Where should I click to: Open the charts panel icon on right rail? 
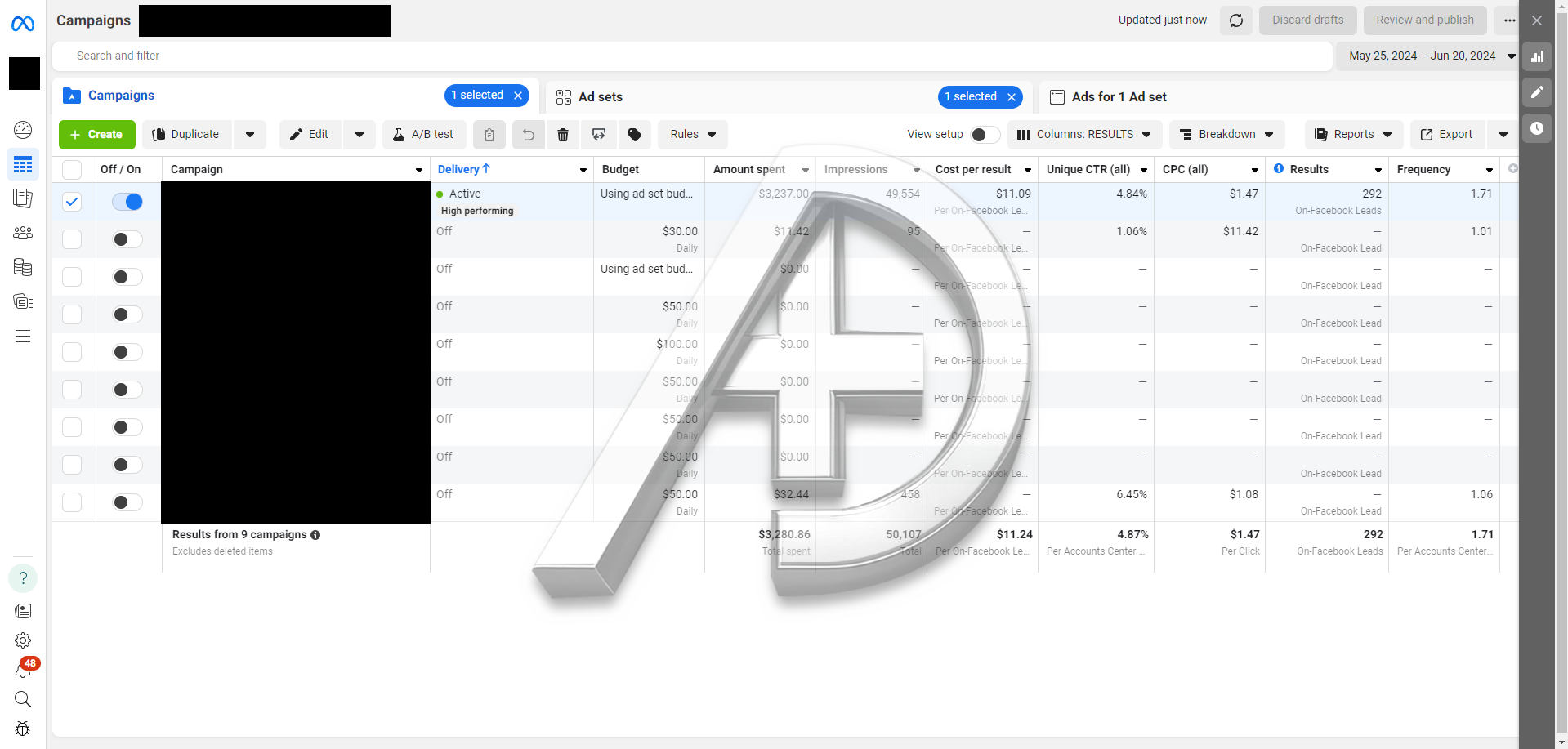(1537, 56)
